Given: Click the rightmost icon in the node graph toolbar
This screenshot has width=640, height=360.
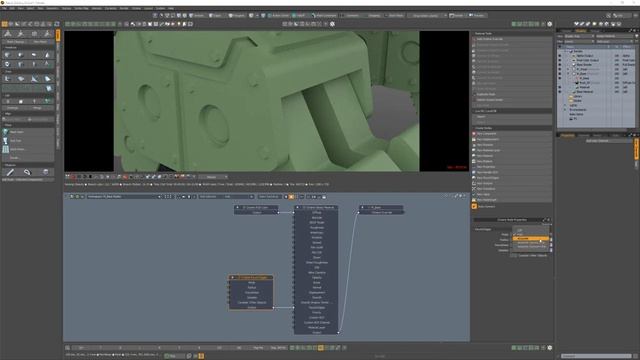Looking at the screenshot, I should coord(324,197).
